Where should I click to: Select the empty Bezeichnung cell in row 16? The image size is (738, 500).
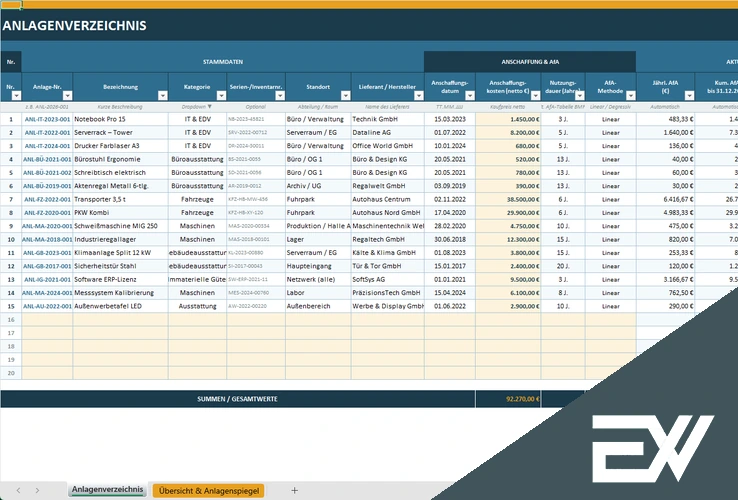pyautogui.click(x=120, y=320)
